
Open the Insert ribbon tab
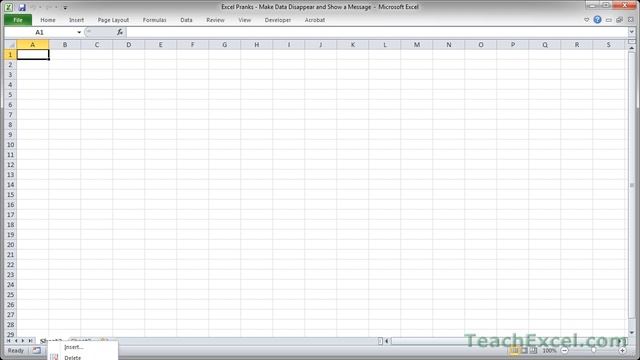(76, 20)
